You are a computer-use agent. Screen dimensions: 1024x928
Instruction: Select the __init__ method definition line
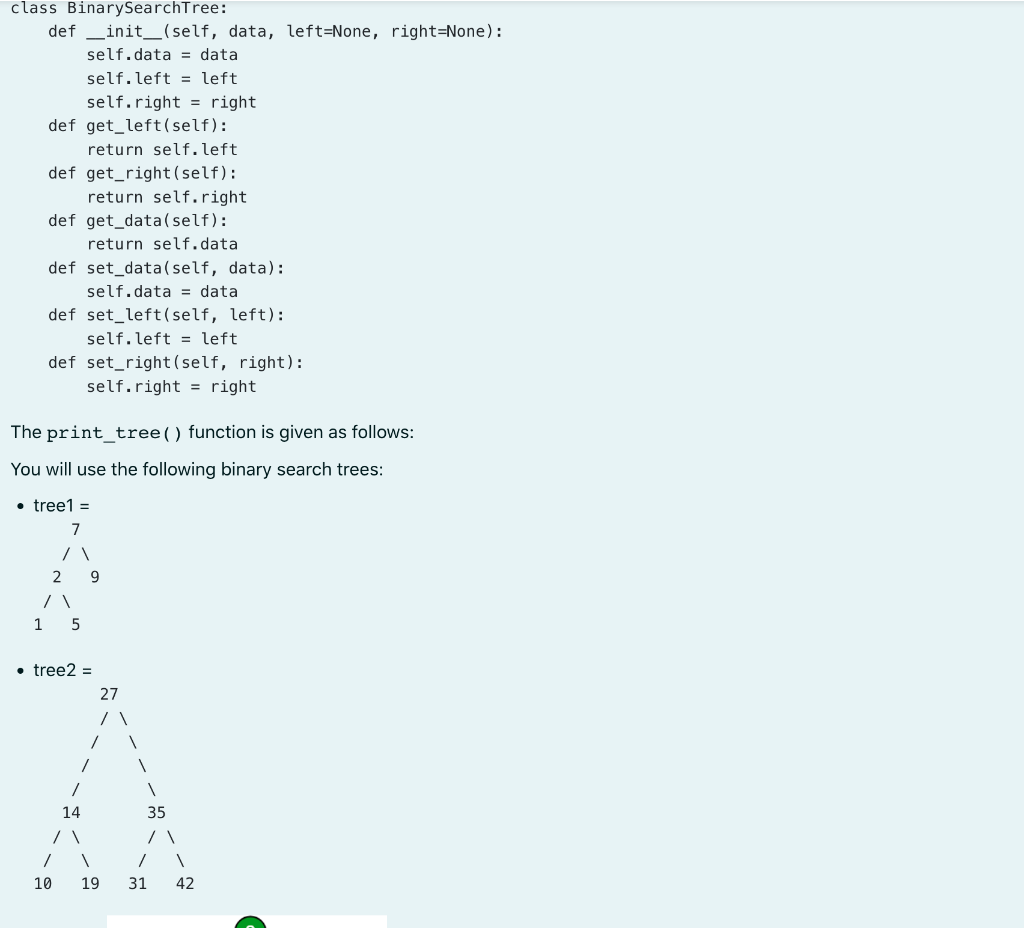[x=275, y=31]
